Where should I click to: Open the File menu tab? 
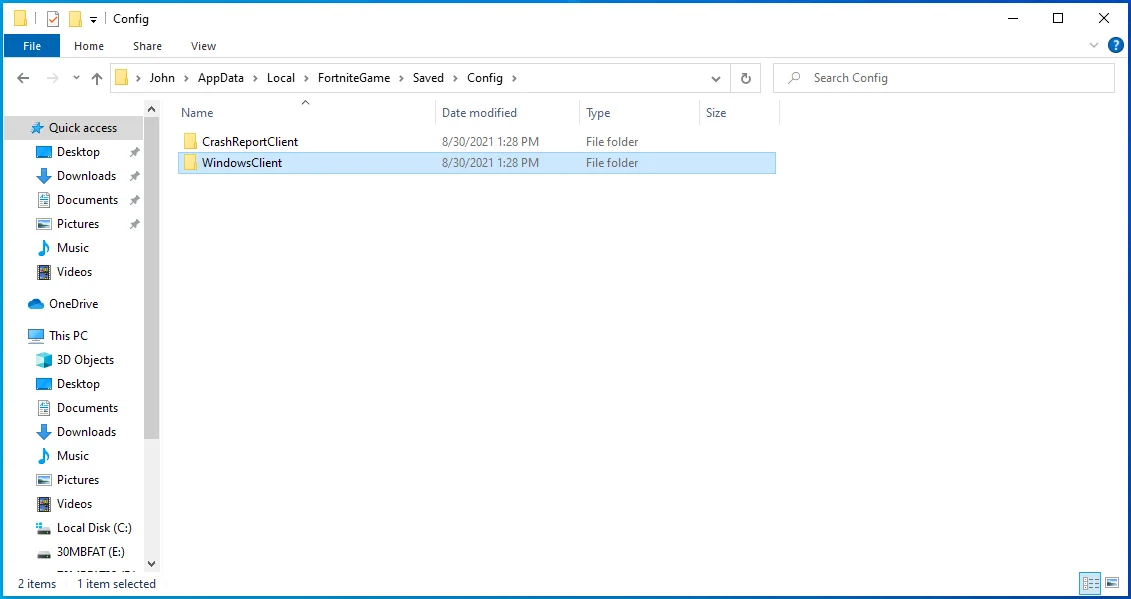[32, 45]
